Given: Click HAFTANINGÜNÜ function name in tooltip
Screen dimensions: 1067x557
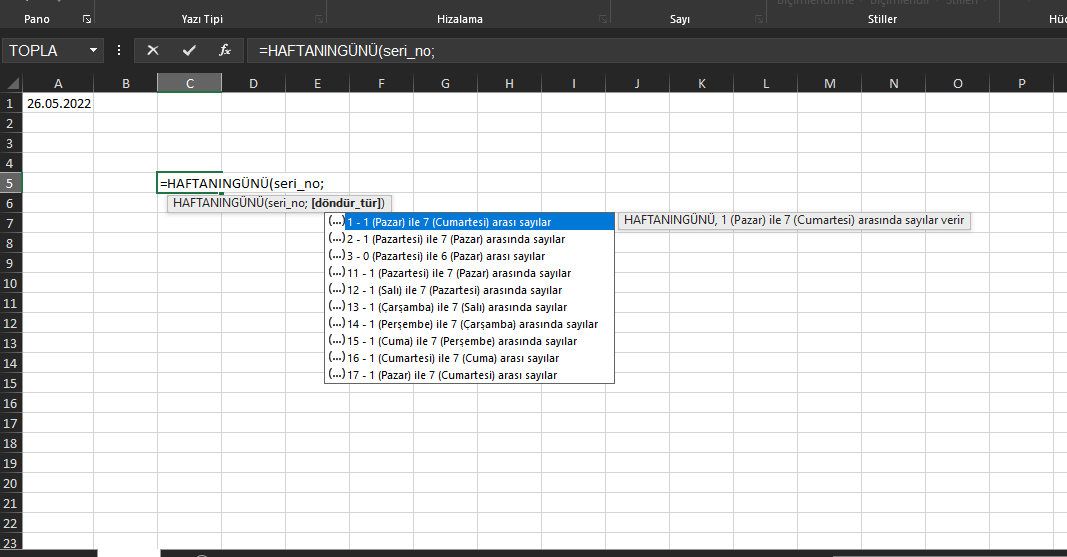Looking at the screenshot, I should (218, 203).
